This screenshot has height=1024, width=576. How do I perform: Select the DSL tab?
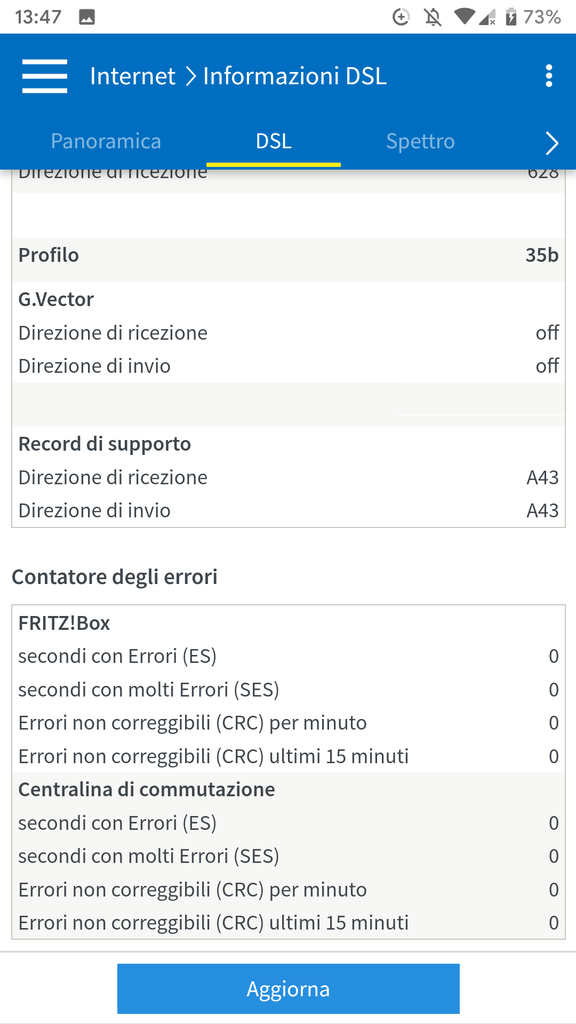click(274, 142)
